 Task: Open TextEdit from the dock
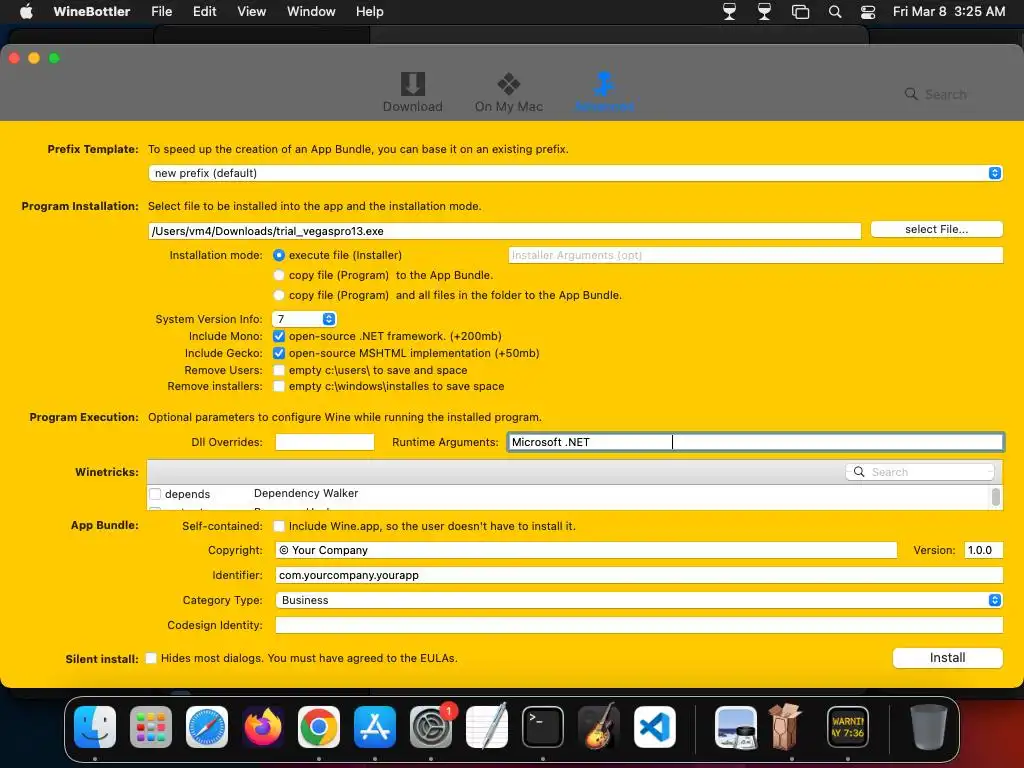[x=487, y=727]
